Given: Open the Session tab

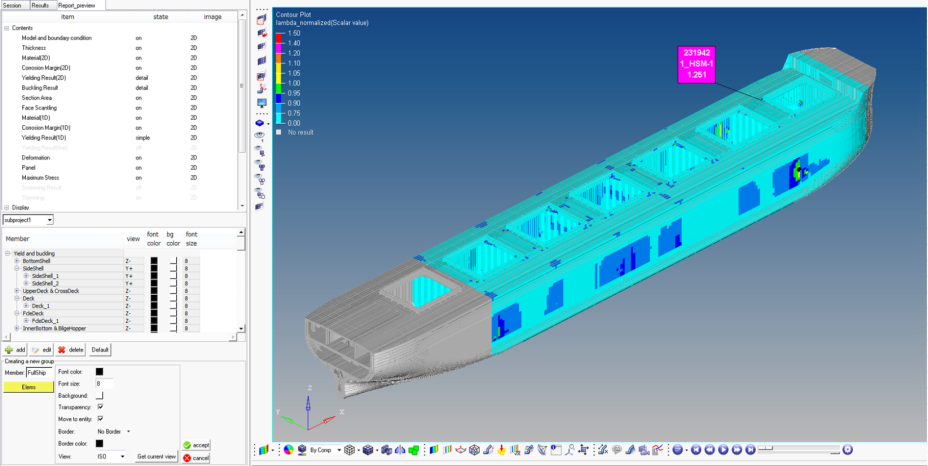Looking at the screenshot, I should (12, 5).
